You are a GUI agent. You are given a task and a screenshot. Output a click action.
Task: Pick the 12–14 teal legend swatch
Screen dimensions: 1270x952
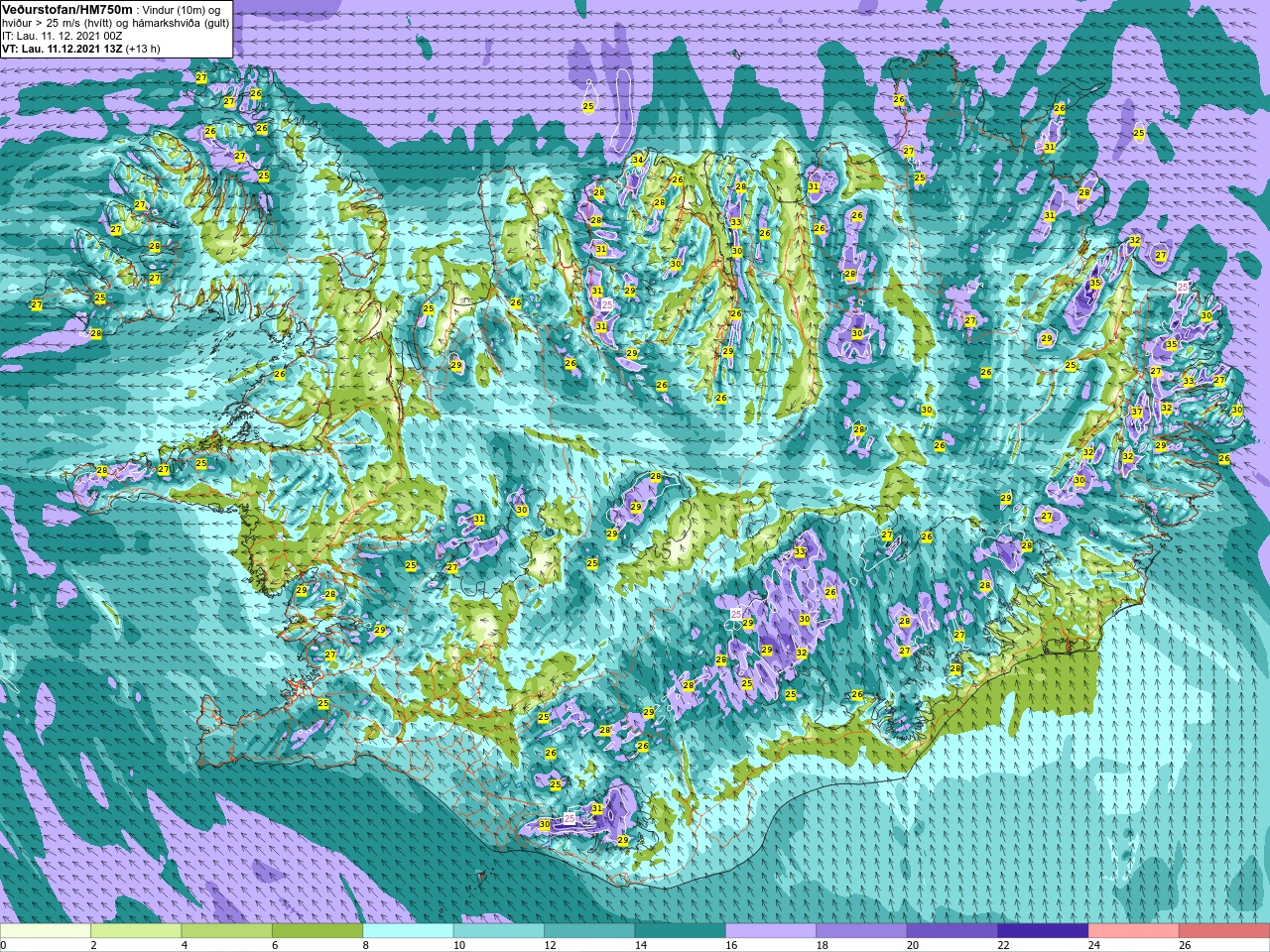589,931
